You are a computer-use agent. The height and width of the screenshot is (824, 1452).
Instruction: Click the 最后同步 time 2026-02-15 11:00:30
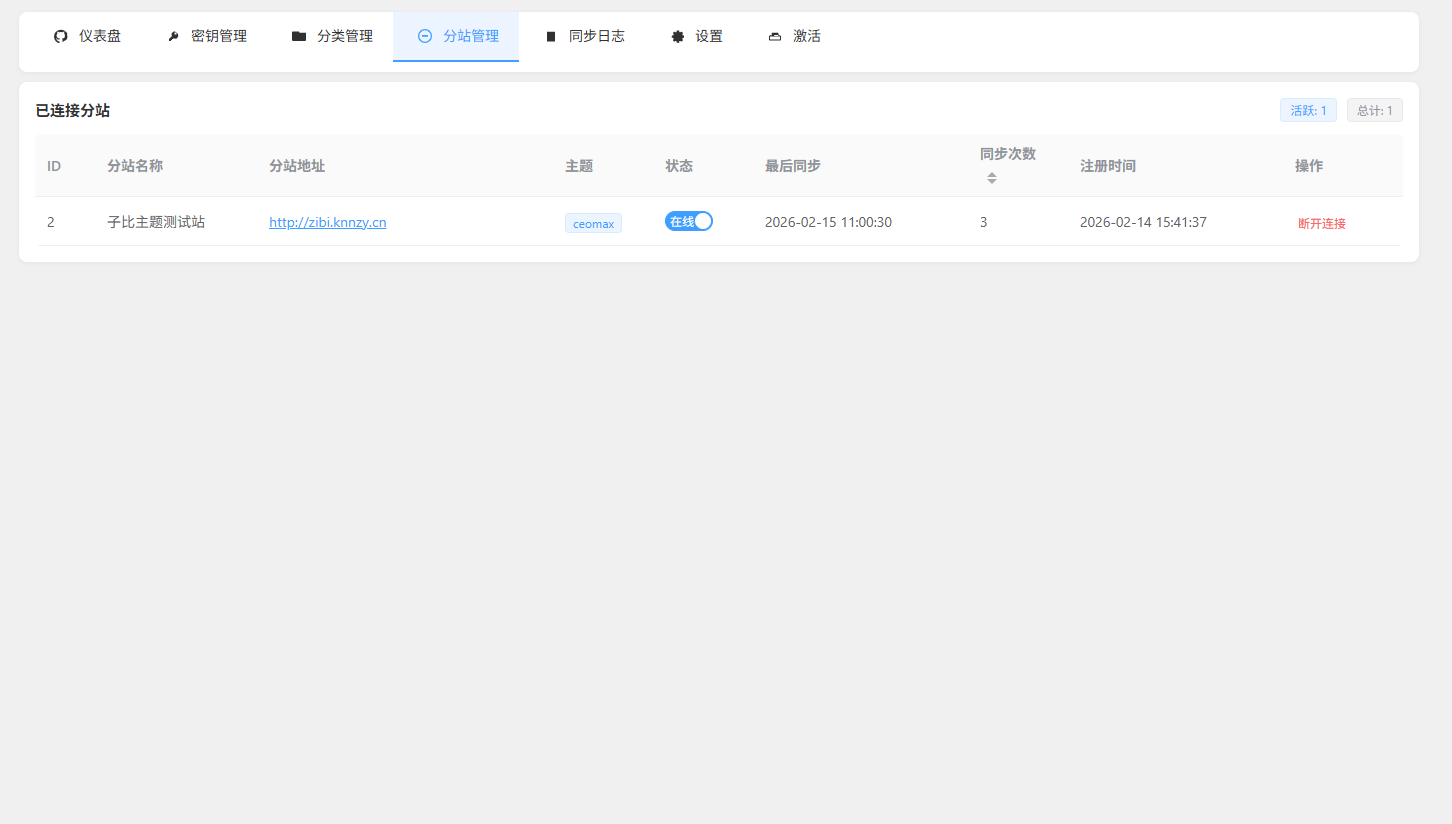[828, 222]
